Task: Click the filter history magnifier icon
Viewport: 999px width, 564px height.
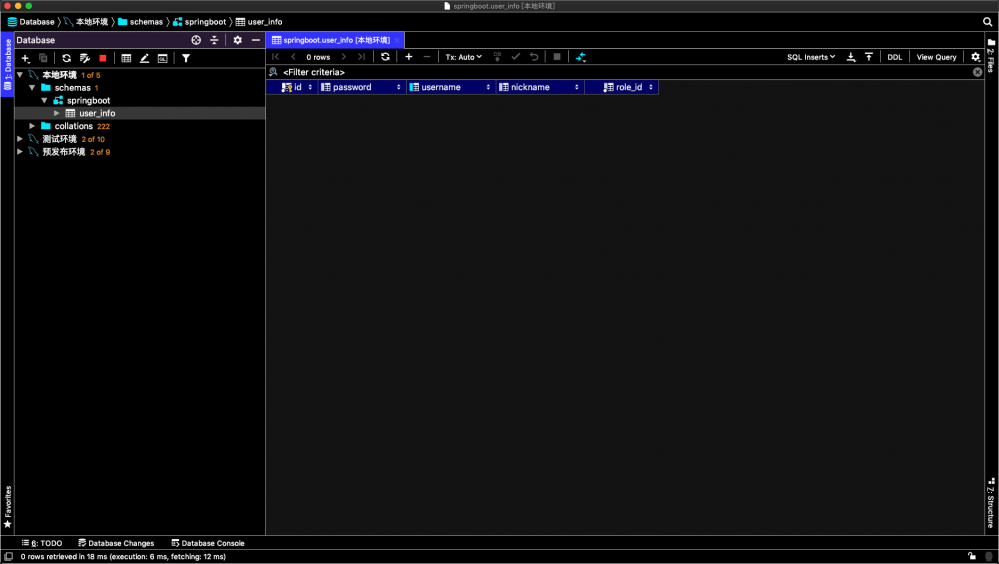Action: (273, 72)
